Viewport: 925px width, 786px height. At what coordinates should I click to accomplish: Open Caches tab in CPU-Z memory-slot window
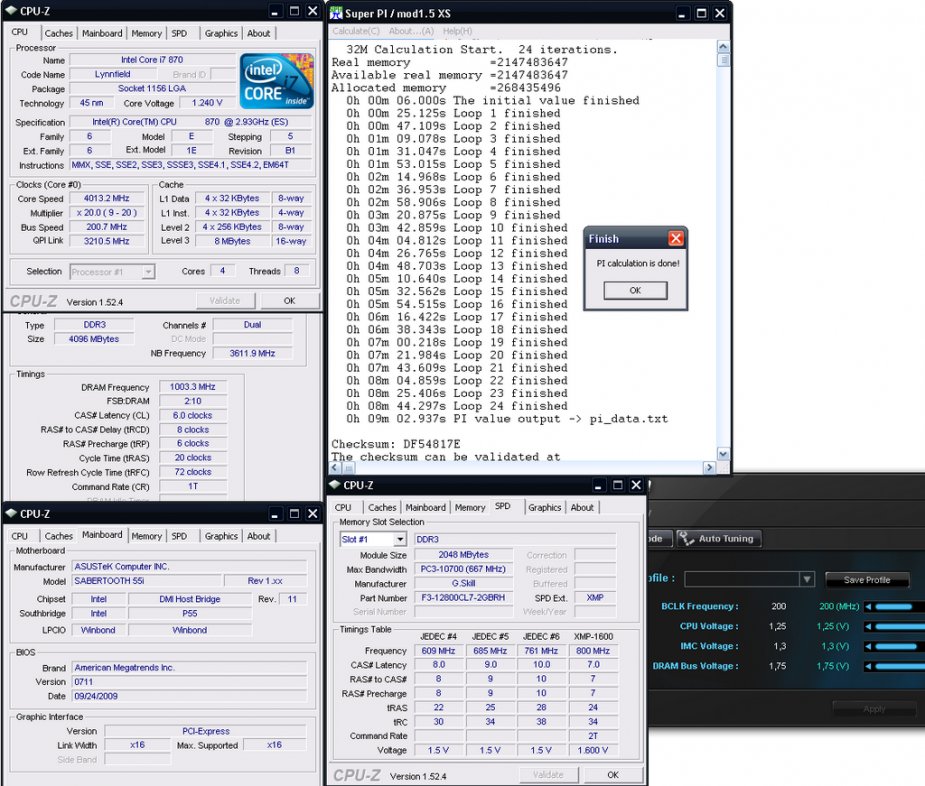(382, 507)
